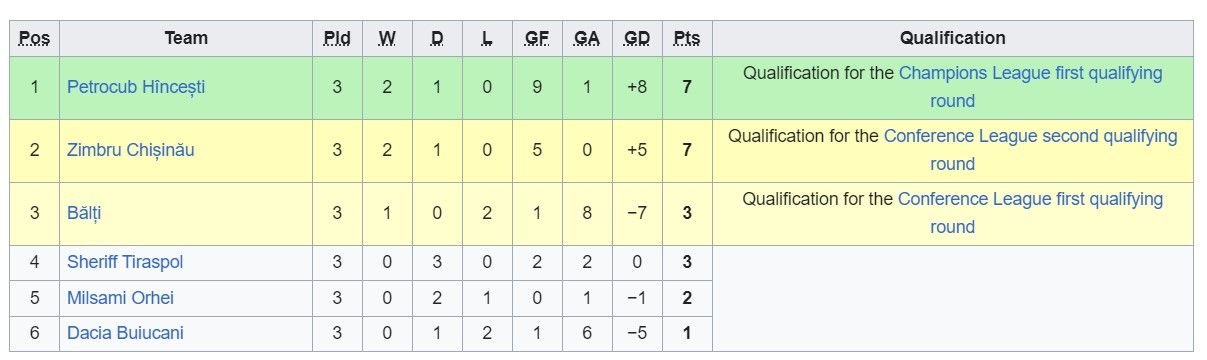1207x360 pixels.
Task: Click the Pos column header abbreviation
Action: pyautogui.click(x=35, y=39)
